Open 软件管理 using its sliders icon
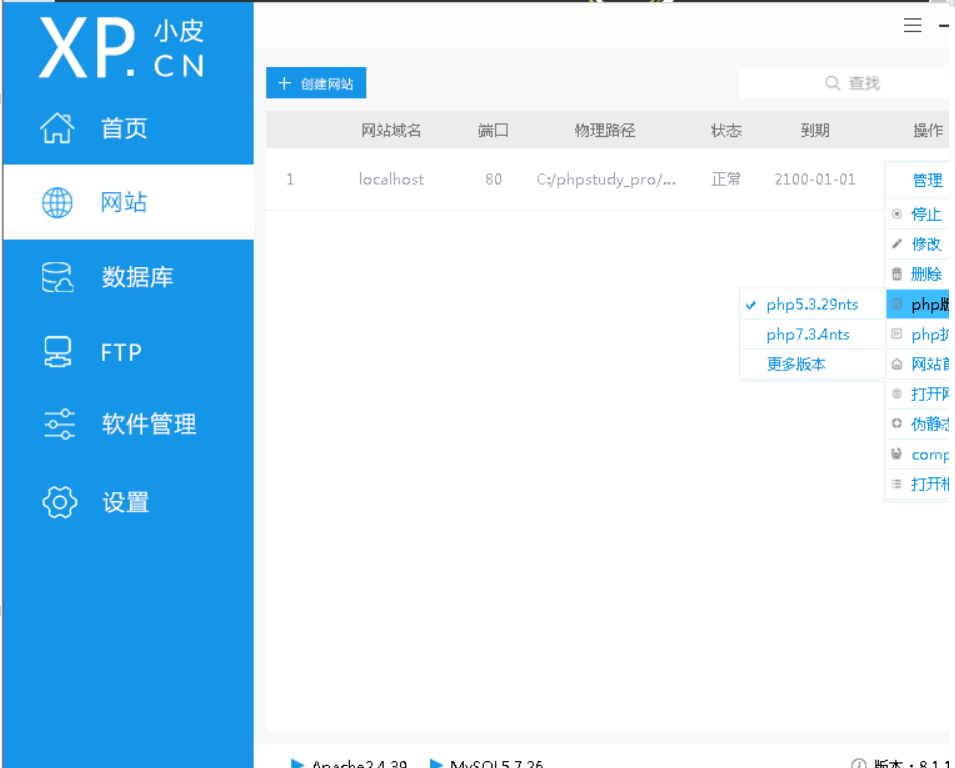955x768 pixels. click(x=59, y=424)
